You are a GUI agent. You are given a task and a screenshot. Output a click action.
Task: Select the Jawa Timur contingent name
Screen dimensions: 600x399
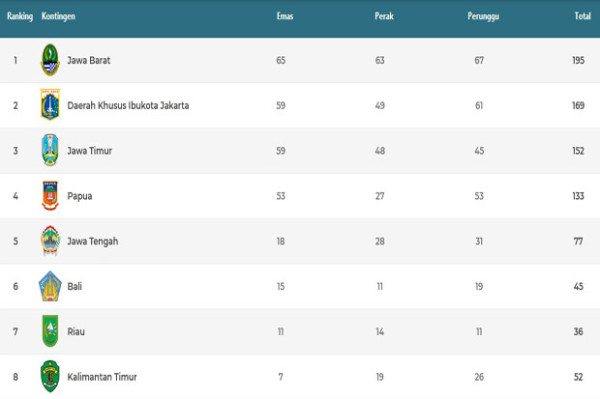click(90, 151)
